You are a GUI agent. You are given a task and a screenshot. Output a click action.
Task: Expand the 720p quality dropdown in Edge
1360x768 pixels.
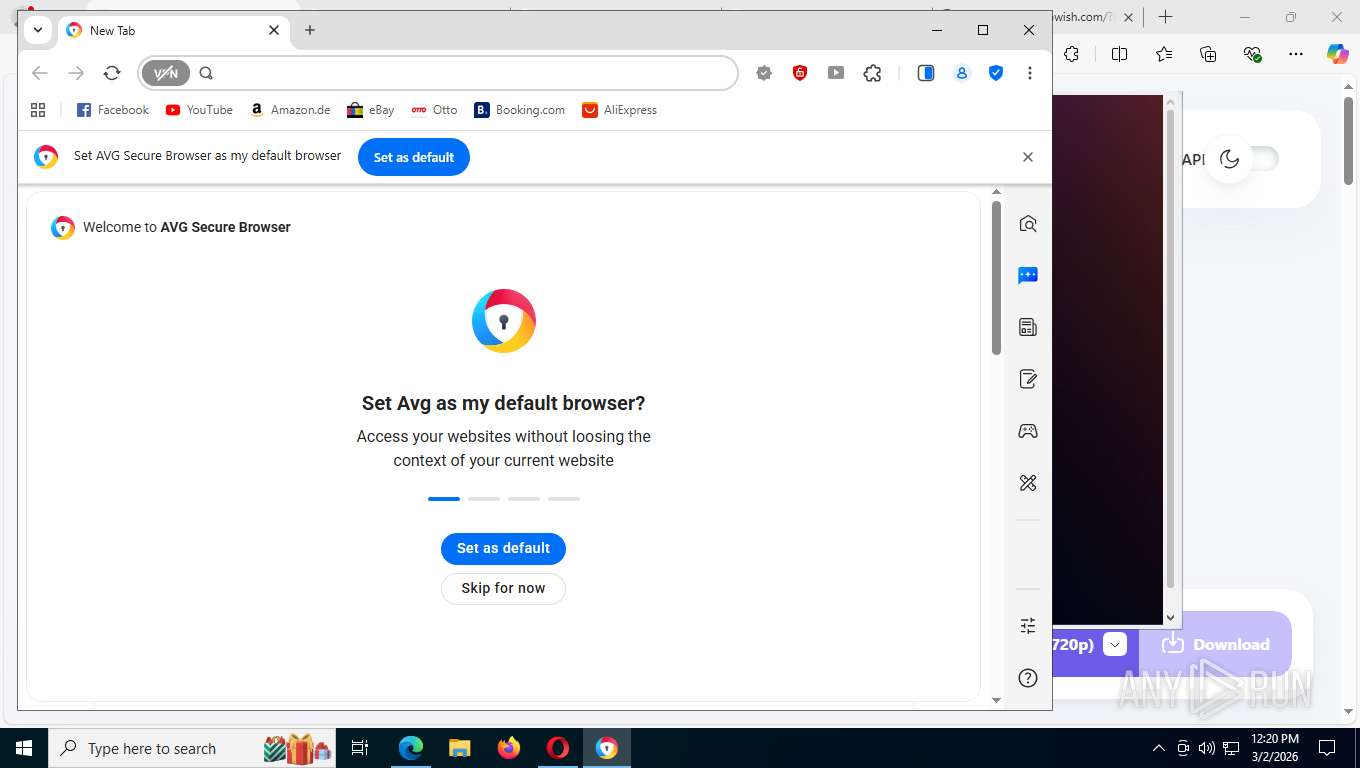[x=1115, y=644]
